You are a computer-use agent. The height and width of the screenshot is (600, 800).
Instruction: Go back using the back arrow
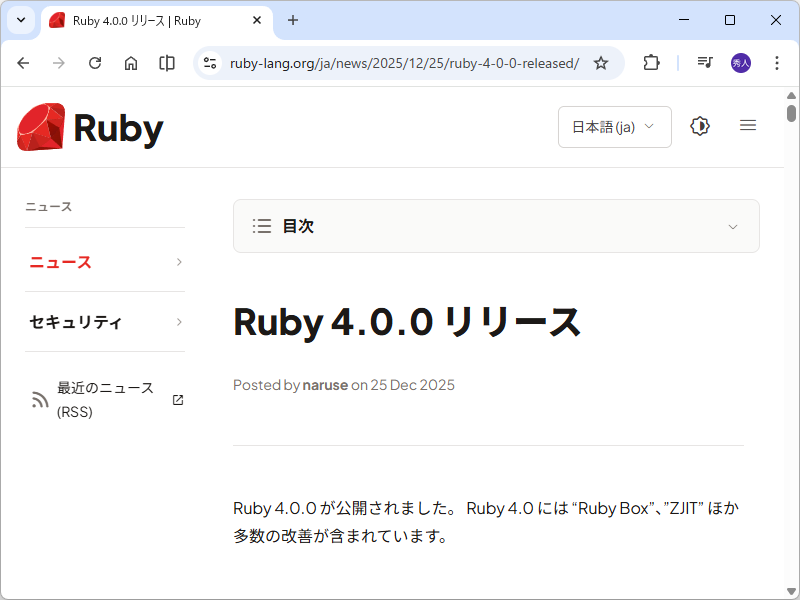[23, 62]
